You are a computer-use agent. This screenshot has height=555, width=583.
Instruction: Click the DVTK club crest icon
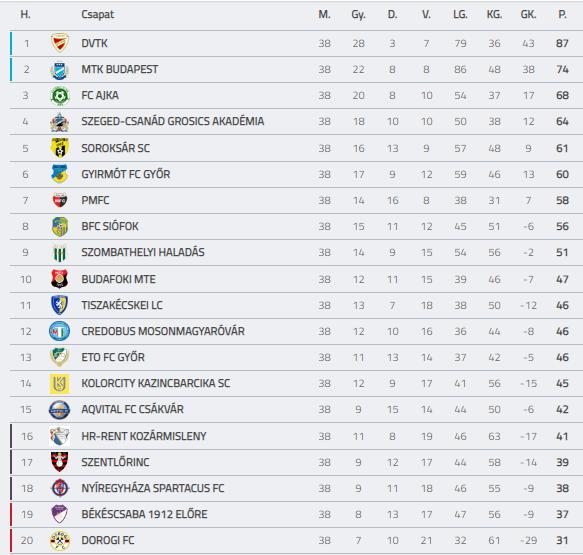[59, 43]
